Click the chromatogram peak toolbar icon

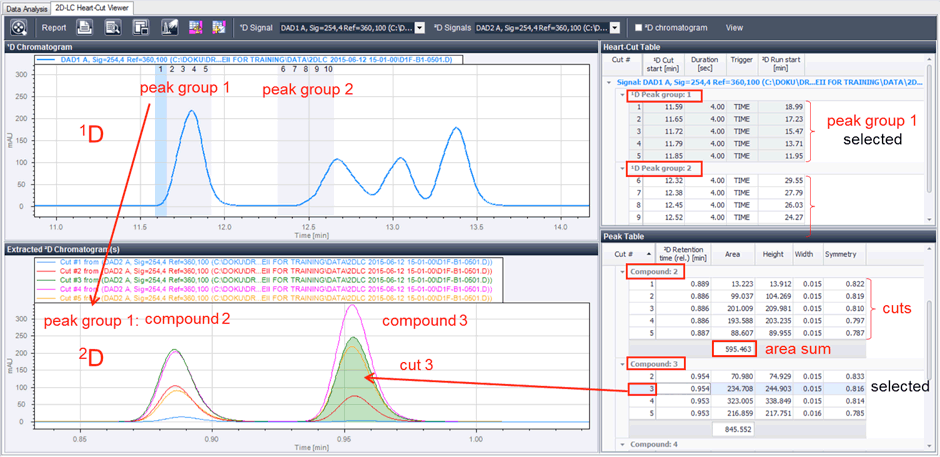coord(168,27)
